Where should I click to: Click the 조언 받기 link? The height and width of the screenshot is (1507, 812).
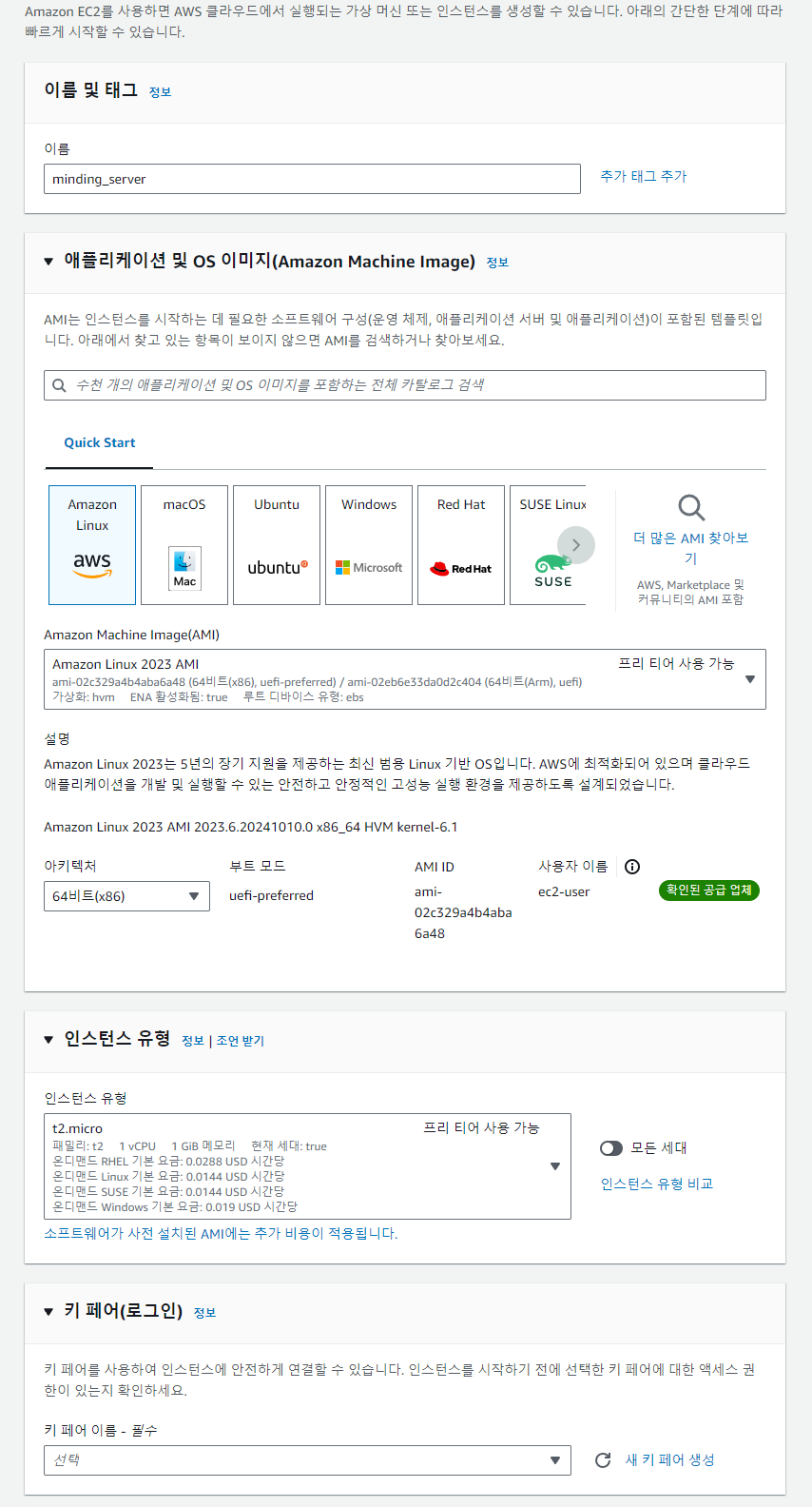click(241, 1041)
